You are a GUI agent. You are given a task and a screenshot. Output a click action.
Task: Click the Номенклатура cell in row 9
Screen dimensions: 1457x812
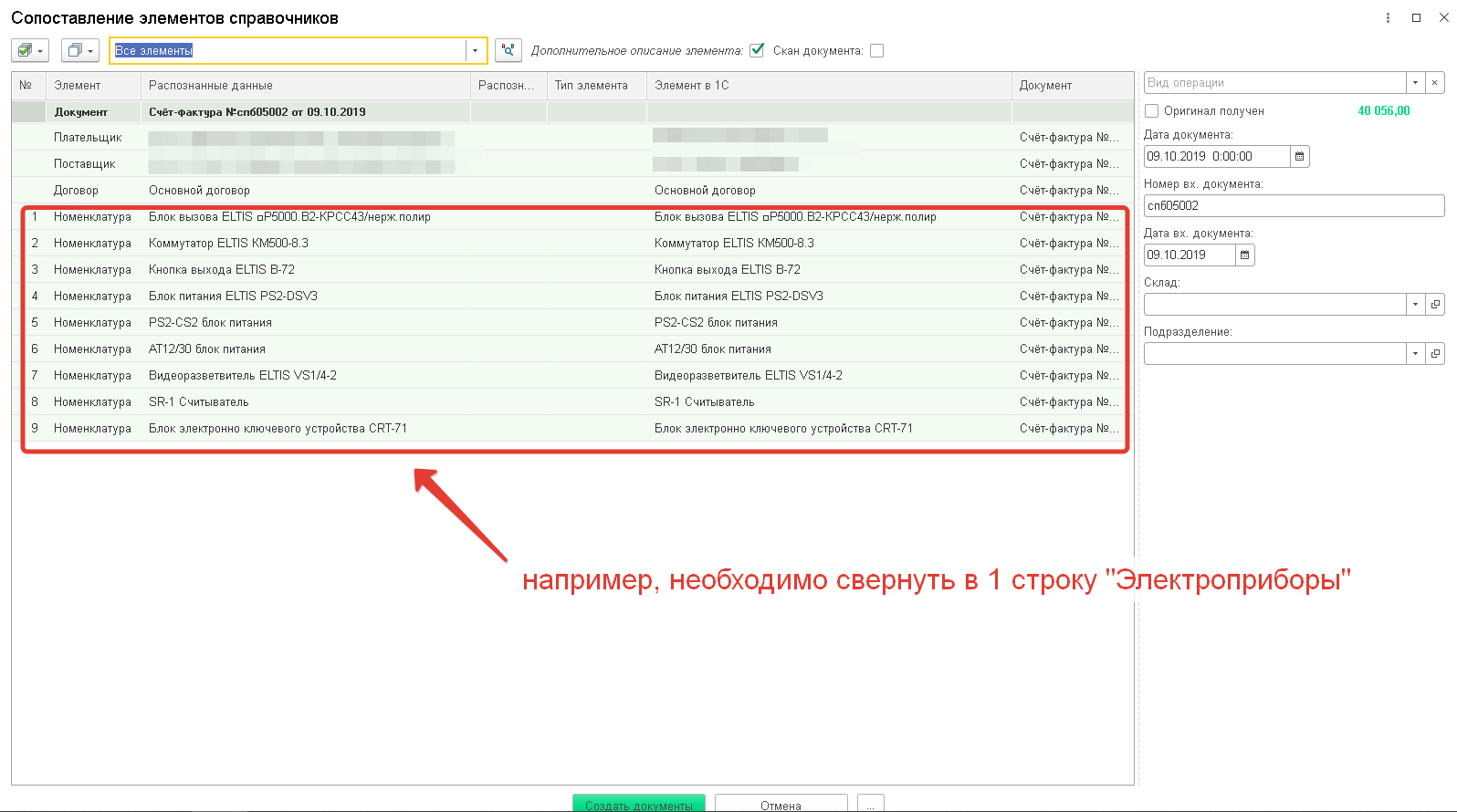click(x=92, y=429)
